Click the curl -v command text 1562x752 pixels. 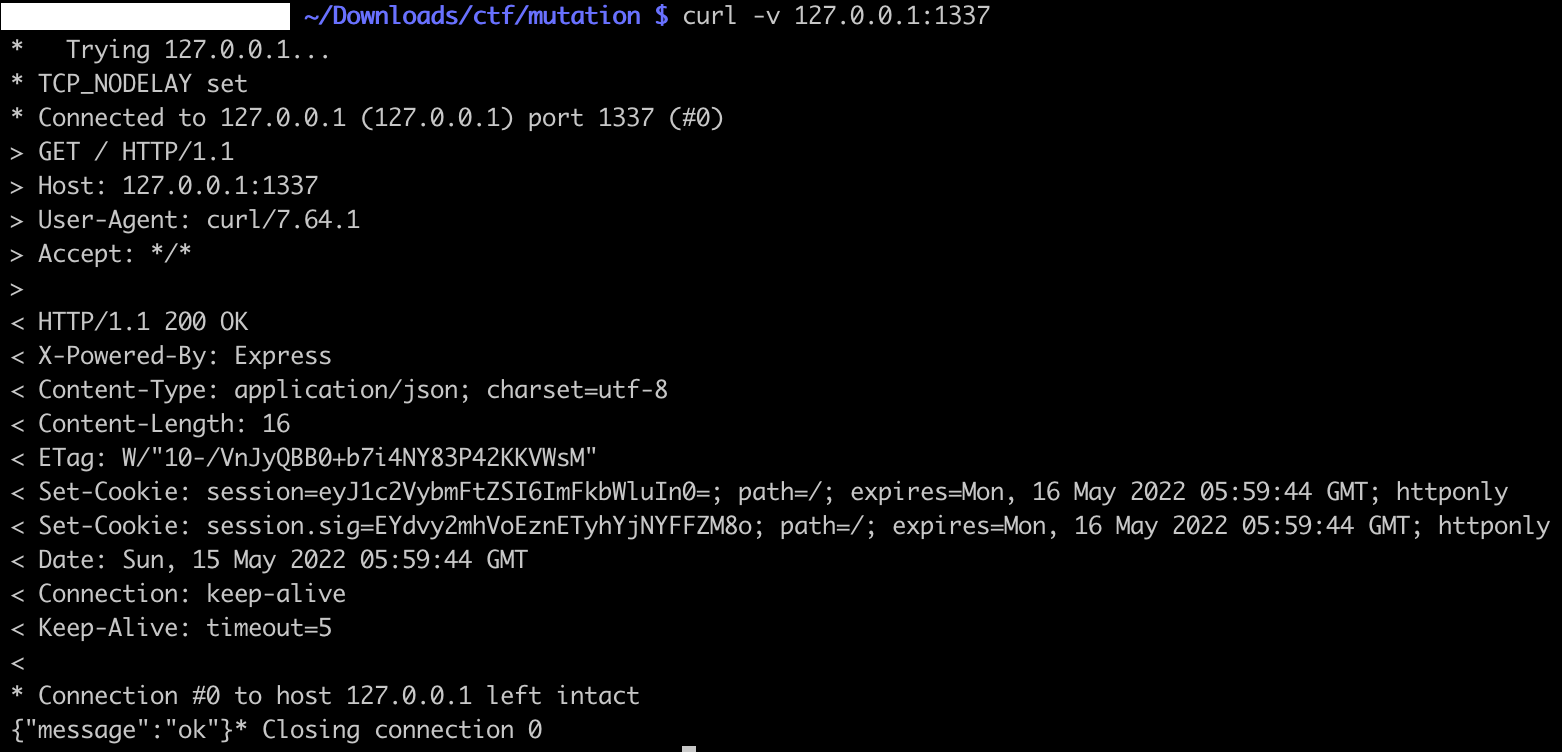pos(836,16)
